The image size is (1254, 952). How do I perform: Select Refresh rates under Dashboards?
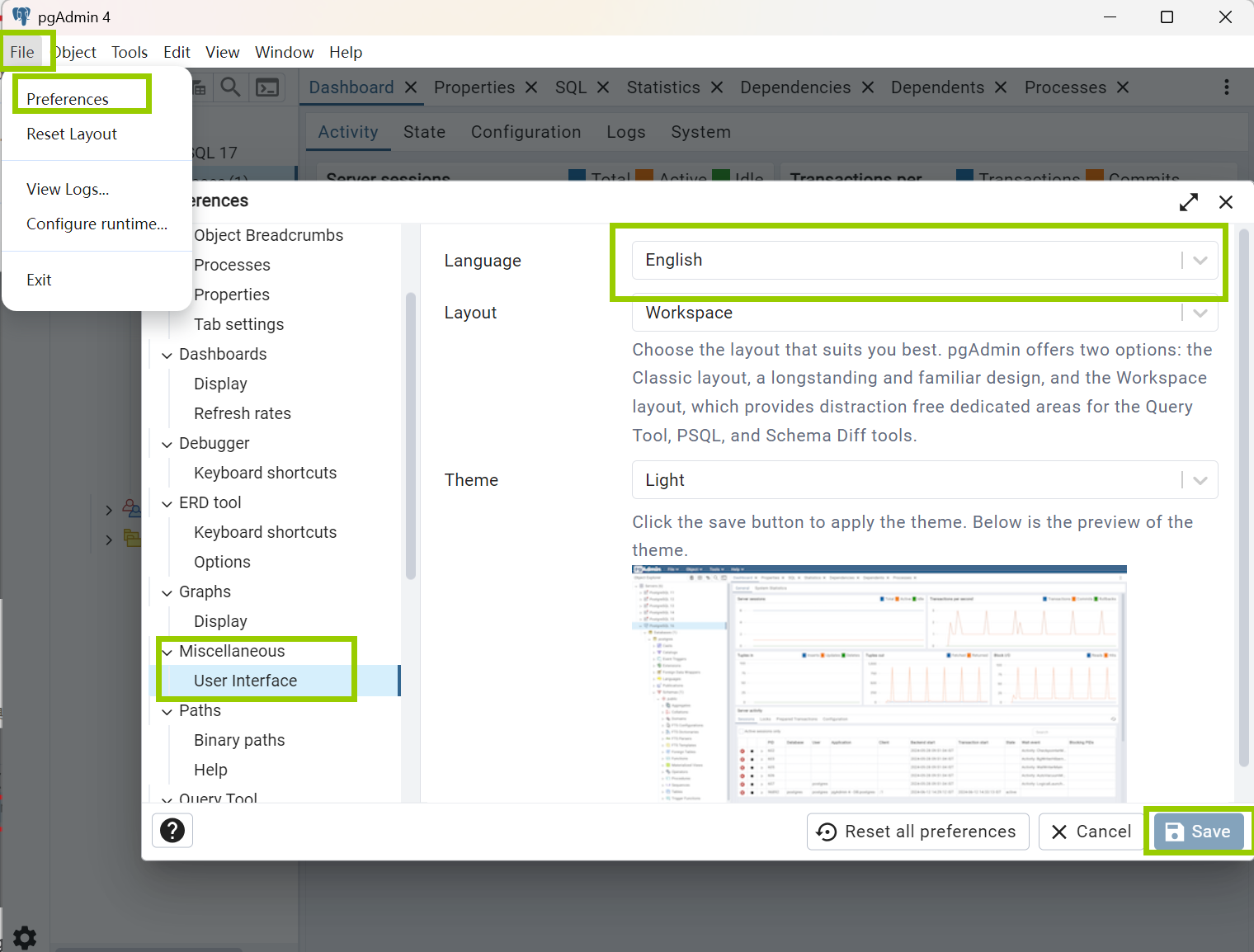242,413
